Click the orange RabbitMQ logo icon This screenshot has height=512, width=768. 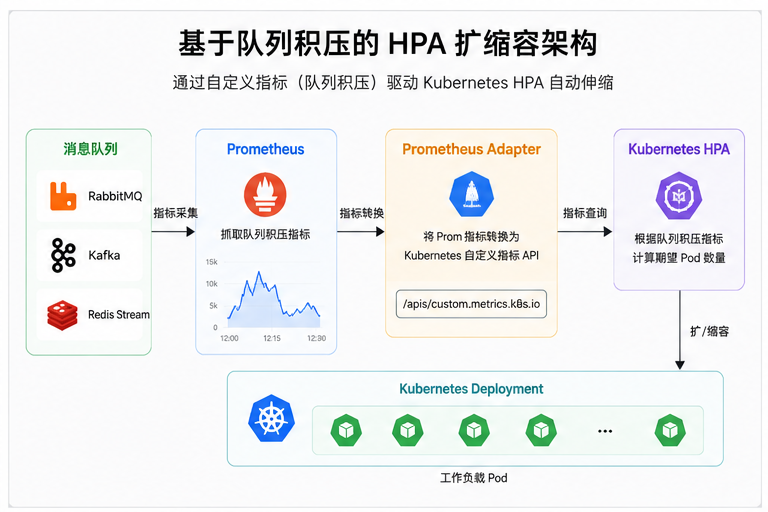point(63,196)
